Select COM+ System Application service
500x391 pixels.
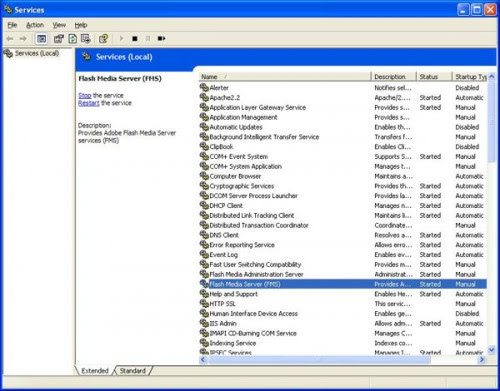coord(246,166)
